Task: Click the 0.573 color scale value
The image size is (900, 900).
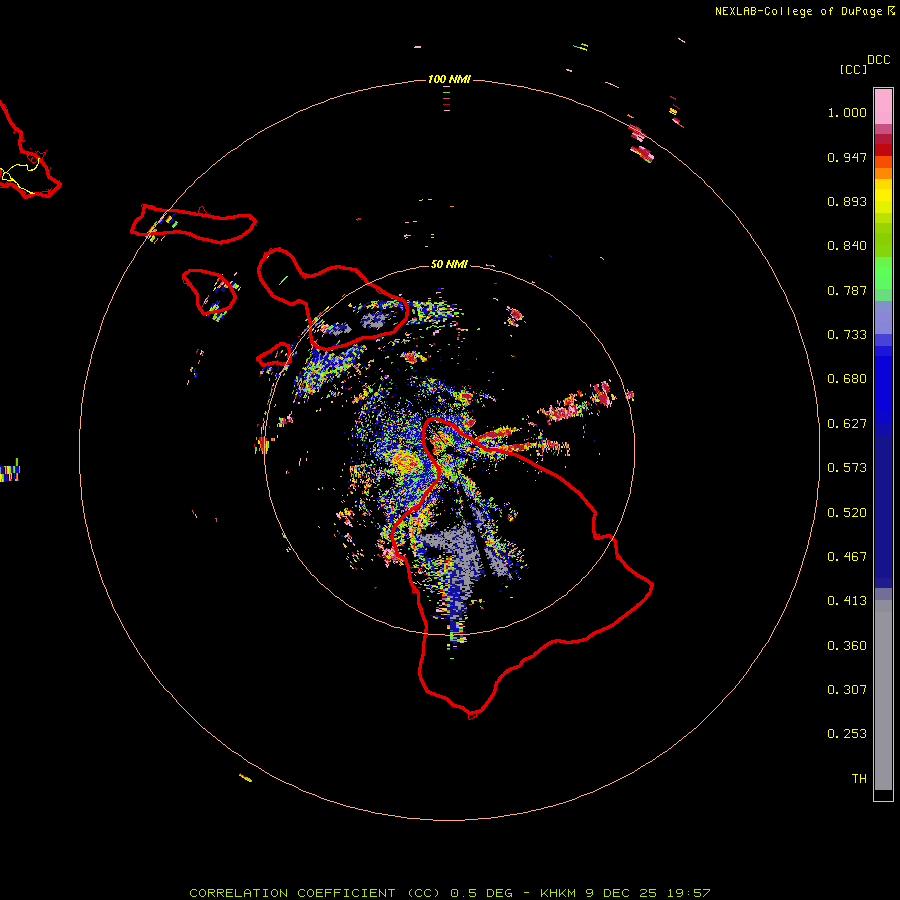Action: coord(847,468)
